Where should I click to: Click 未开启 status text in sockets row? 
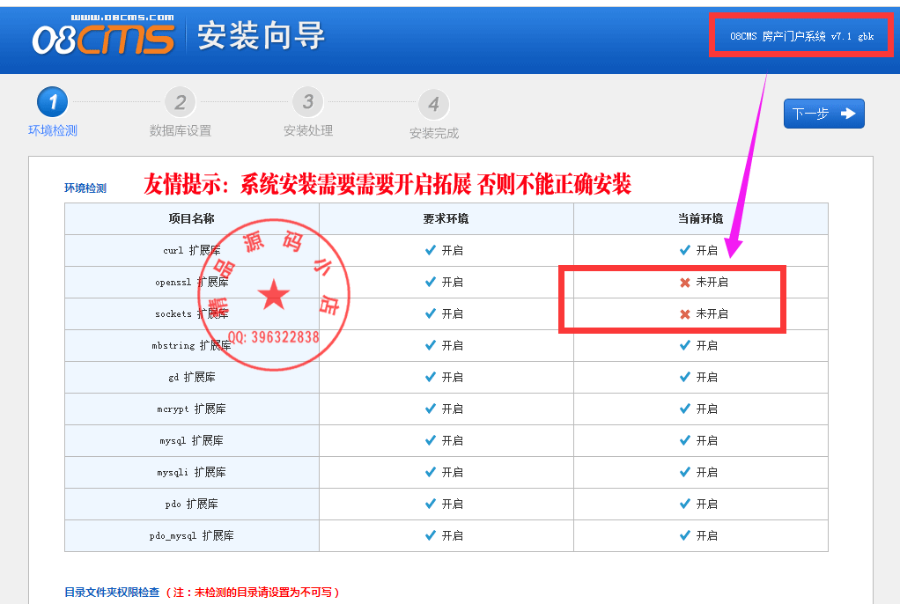pos(712,313)
